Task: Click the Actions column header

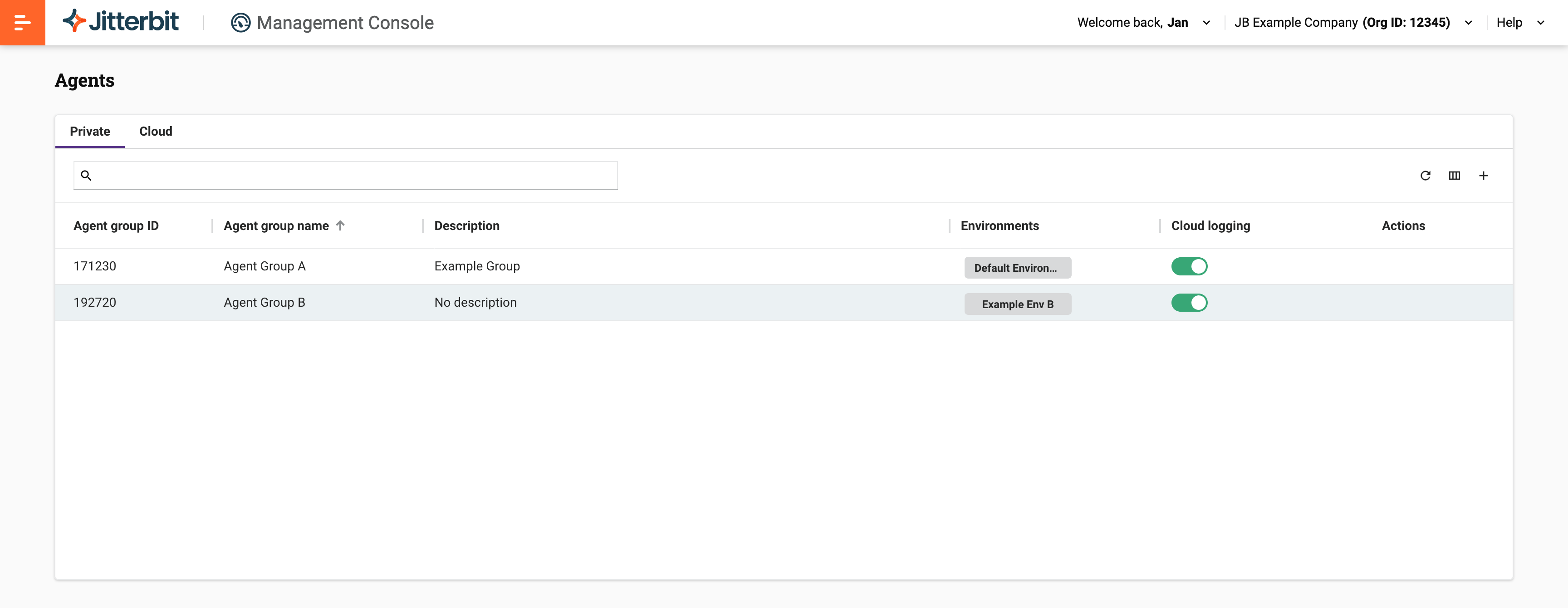Action: 1403,226
